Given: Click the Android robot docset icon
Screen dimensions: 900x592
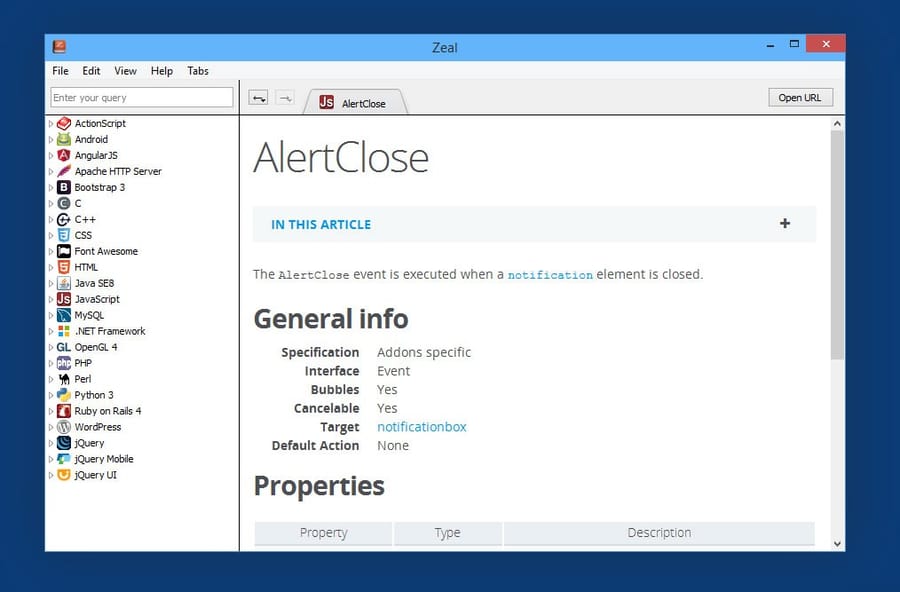Looking at the screenshot, I should pos(64,140).
